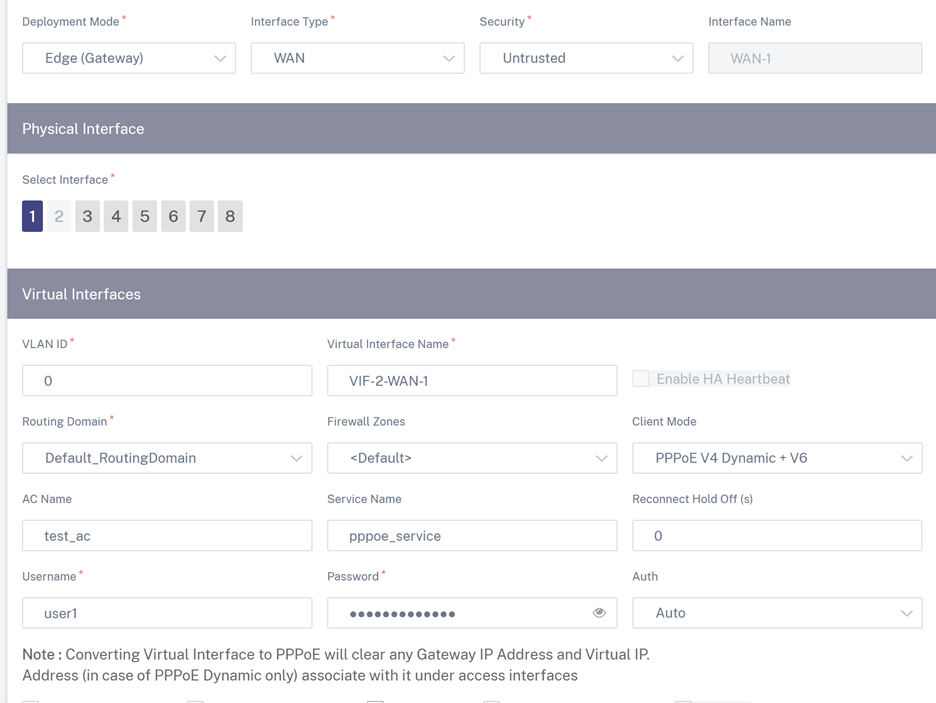Click the note about converting to PPPoE

coord(335,665)
